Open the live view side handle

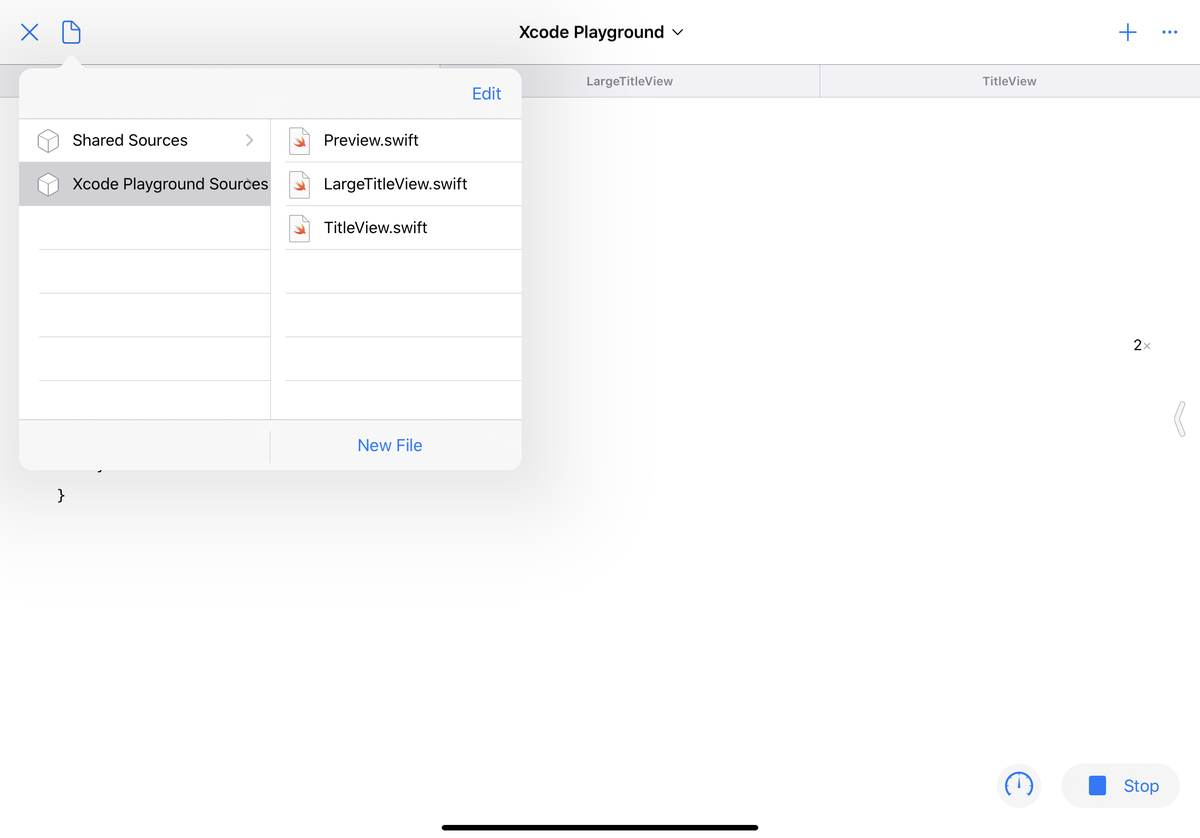click(x=1180, y=419)
